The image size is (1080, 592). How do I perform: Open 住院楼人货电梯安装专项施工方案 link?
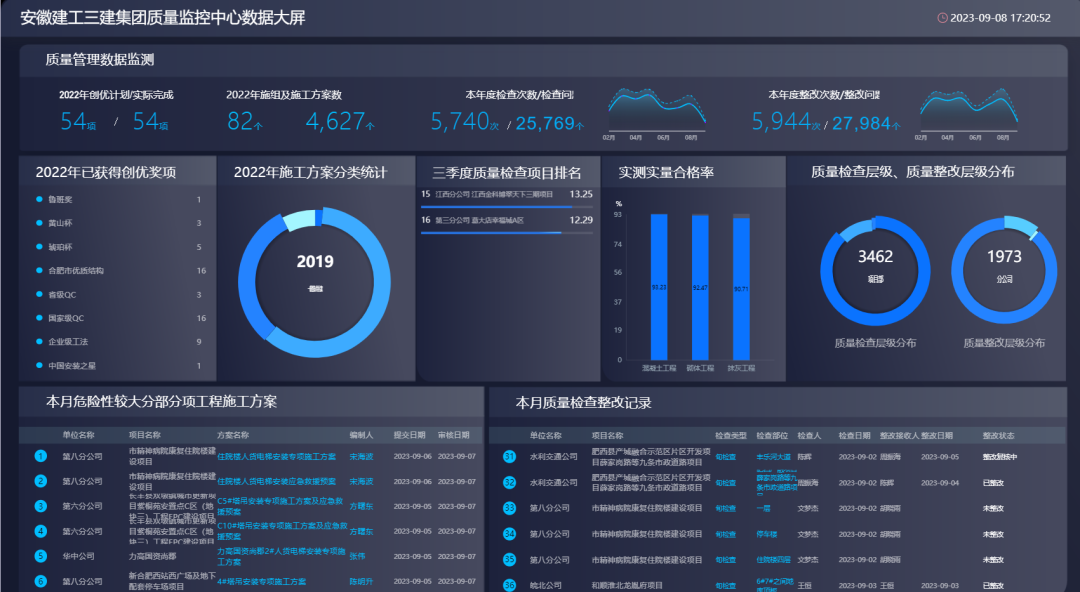(278, 456)
